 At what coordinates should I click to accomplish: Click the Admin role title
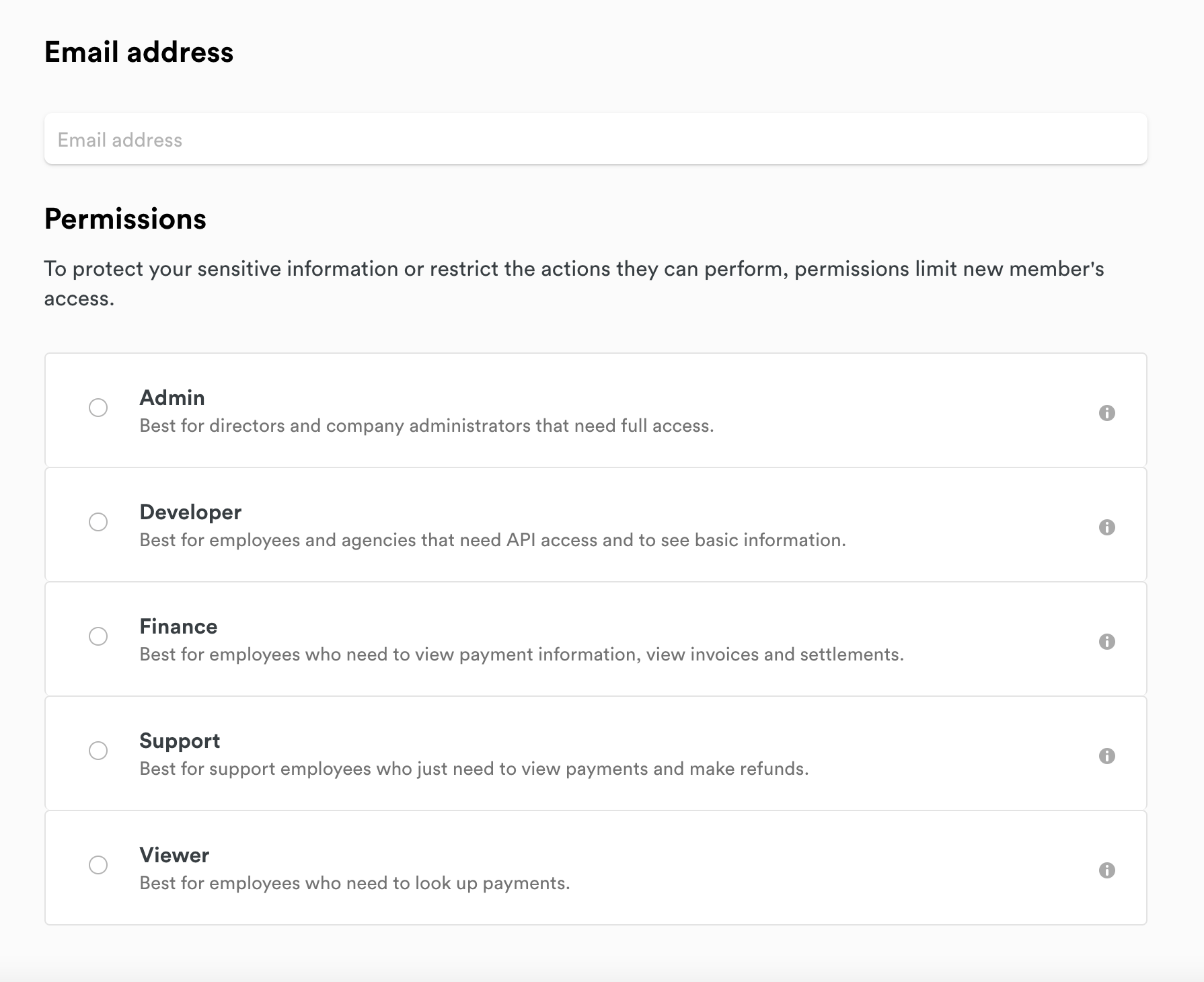tap(172, 398)
